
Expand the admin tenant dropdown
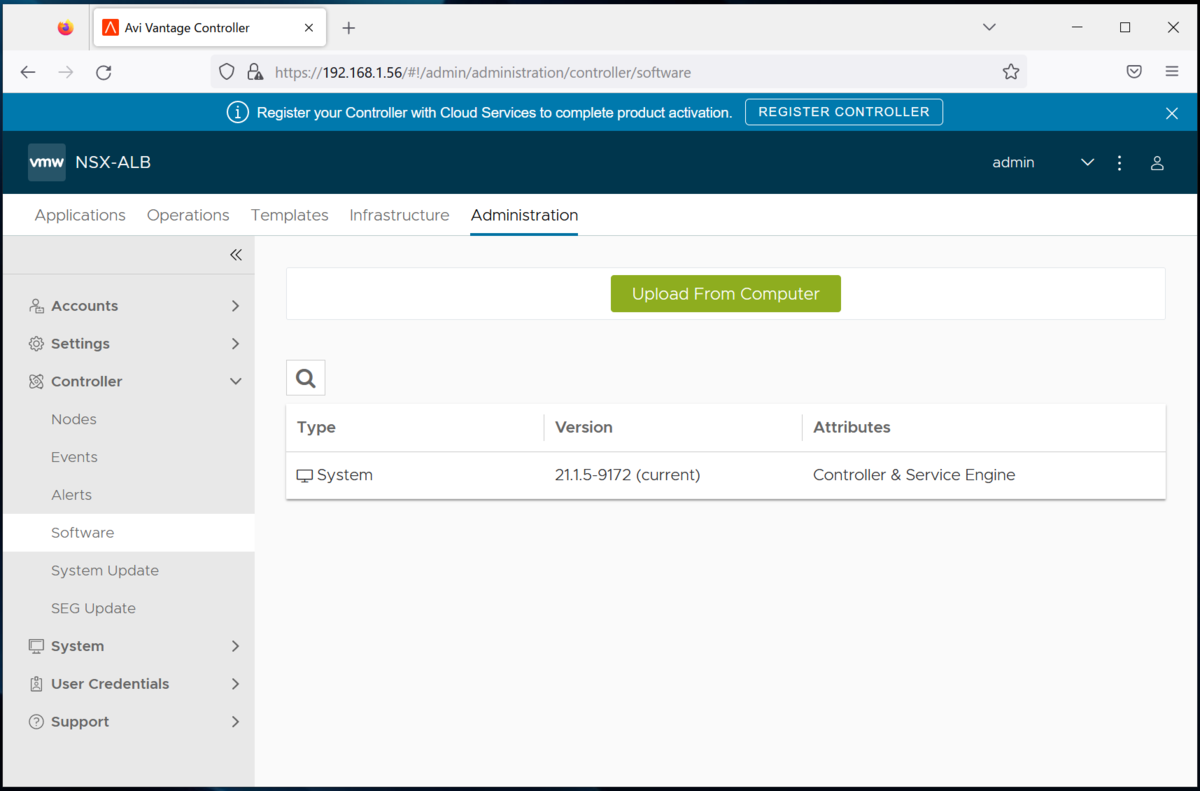1087,163
